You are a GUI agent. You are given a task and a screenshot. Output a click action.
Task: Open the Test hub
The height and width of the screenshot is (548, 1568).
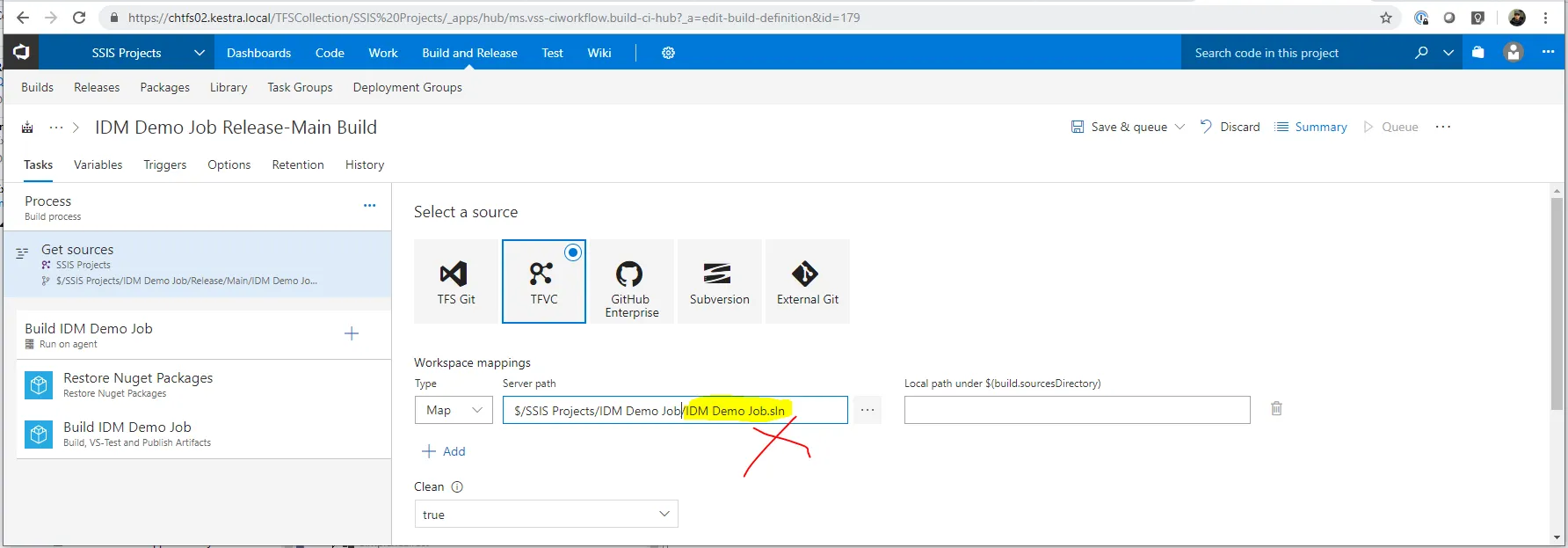click(x=553, y=53)
